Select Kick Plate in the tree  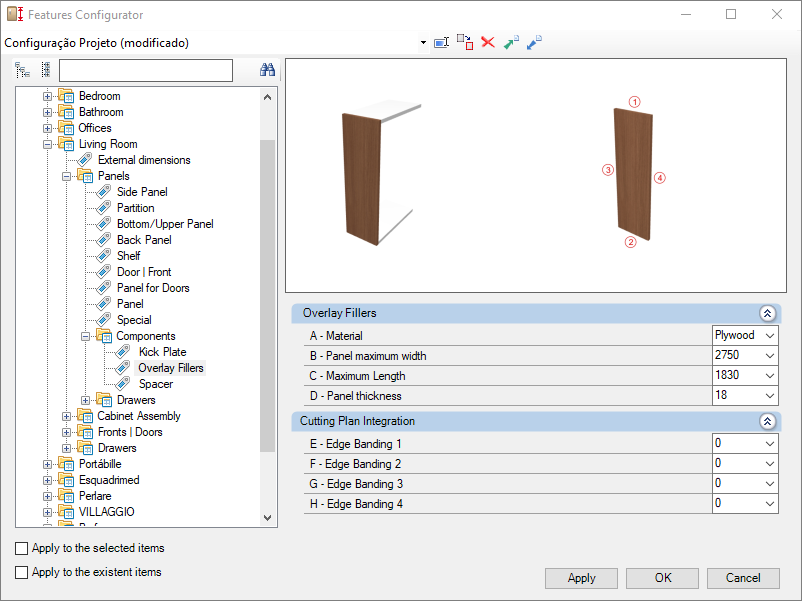pos(162,352)
